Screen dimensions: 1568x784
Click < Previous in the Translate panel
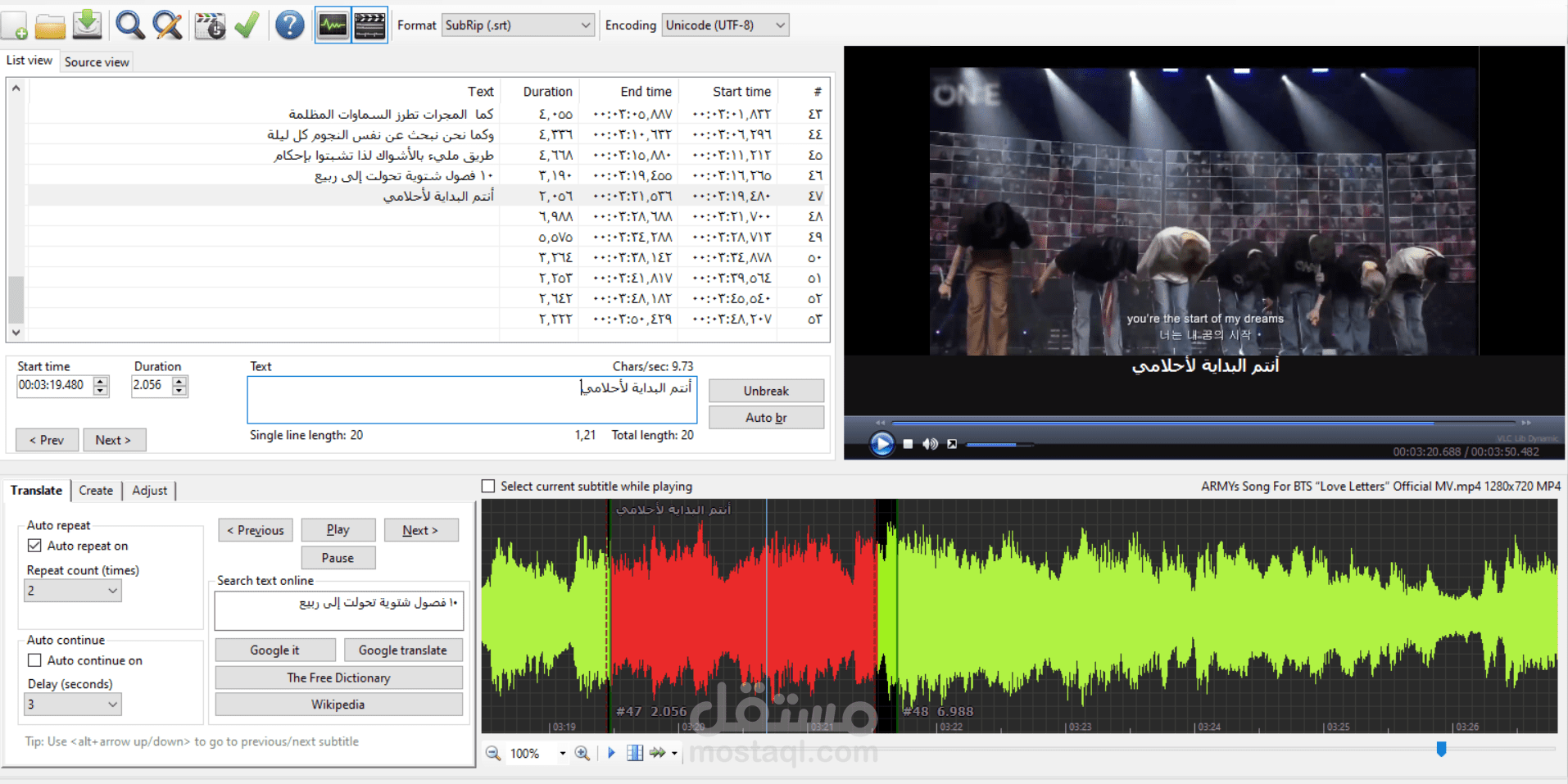[256, 530]
